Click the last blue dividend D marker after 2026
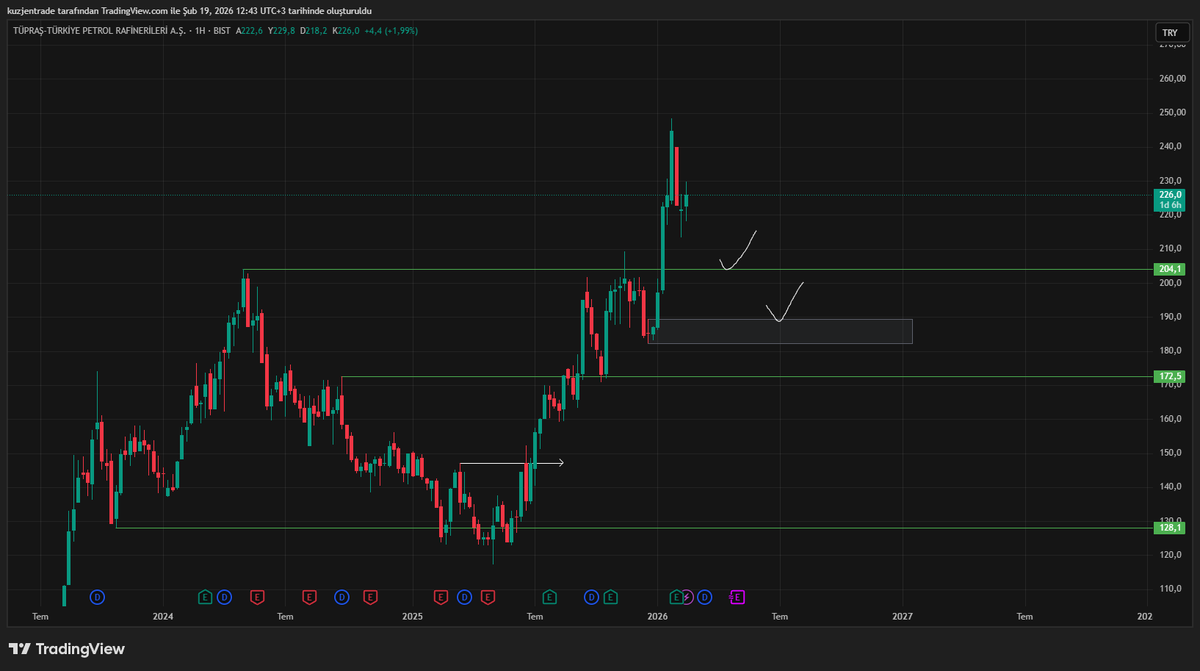Image resolution: width=1200 pixels, height=671 pixels. 705,597
